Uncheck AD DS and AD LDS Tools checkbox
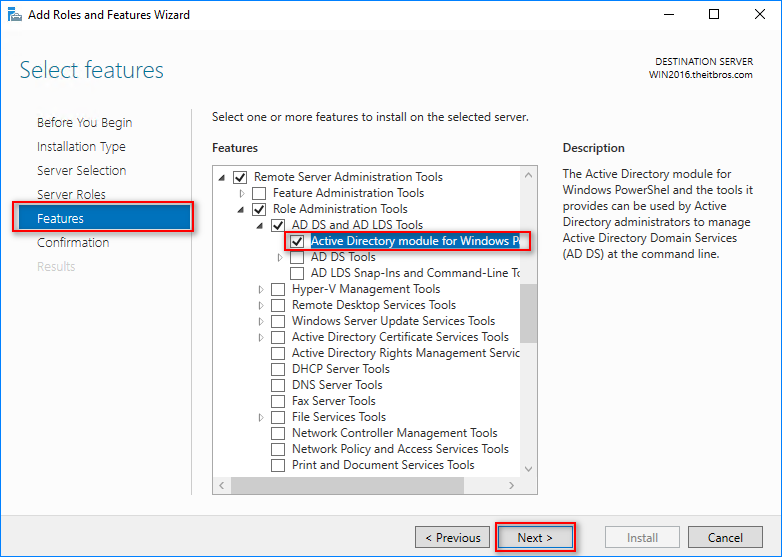Image resolution: width=782 pixels, height=557 pixels. tap(278, 225)
